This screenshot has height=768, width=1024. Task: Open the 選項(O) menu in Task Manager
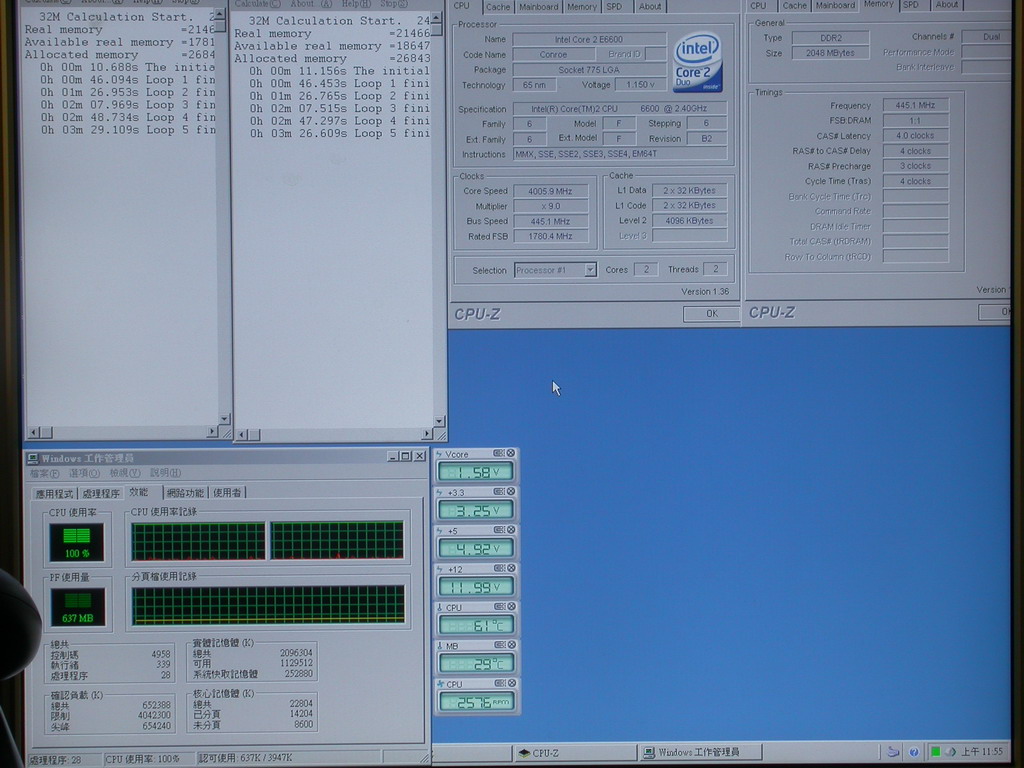(x=84, y=473)
